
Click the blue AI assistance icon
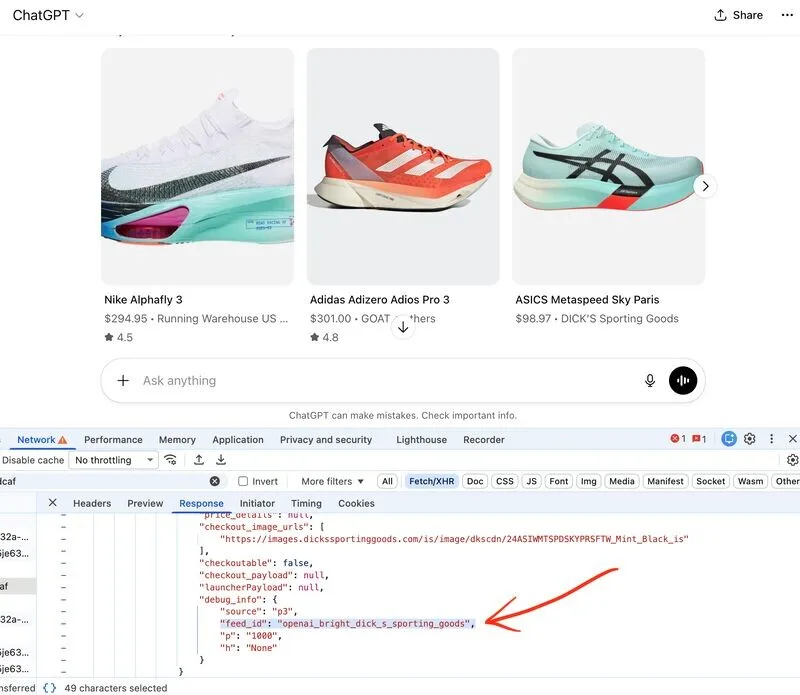pos(729,438)
